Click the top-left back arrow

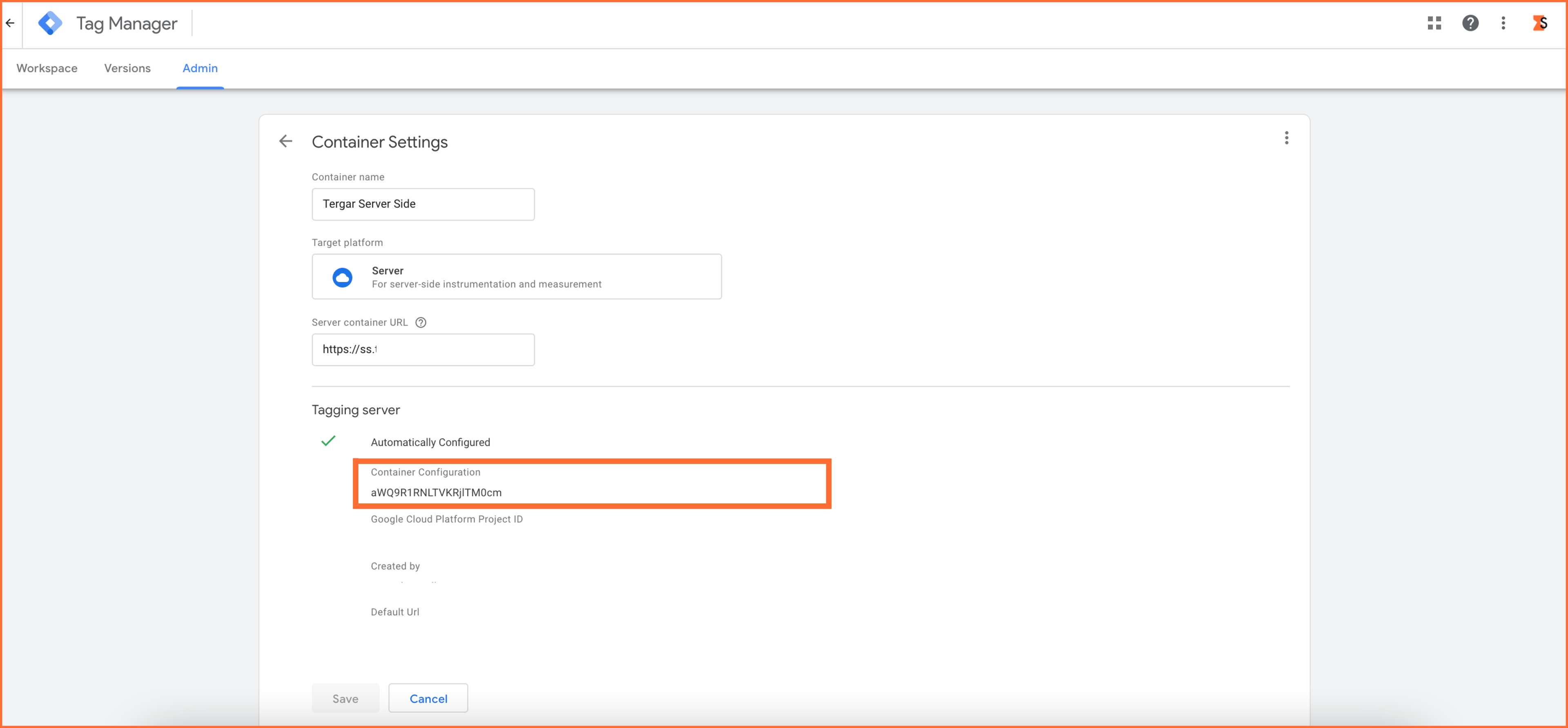coord(10,23)
